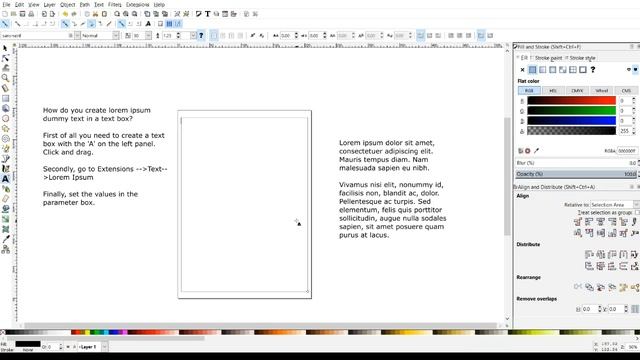Toggle enable snapping button

tap(5, 24)
